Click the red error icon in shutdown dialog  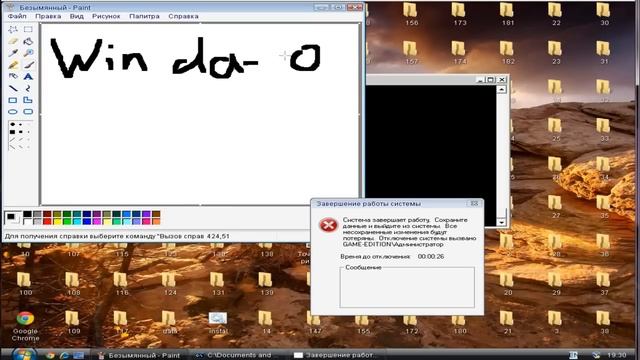(x=328, y=225)
